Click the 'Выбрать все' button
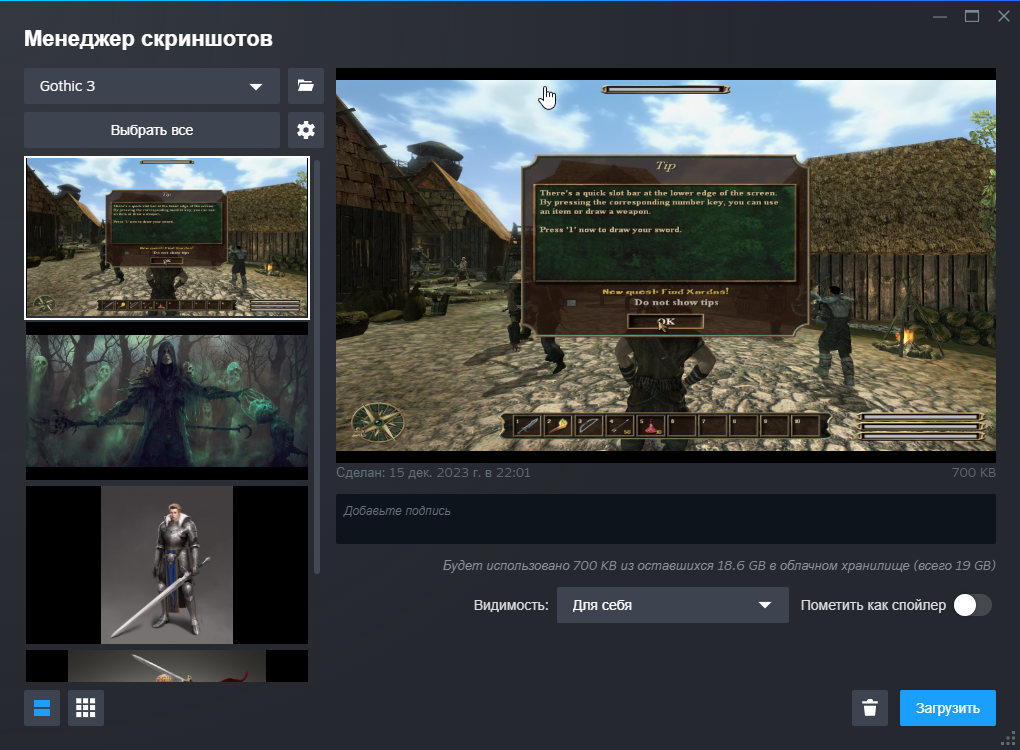 pyautogui.click(x=152, y=130)
